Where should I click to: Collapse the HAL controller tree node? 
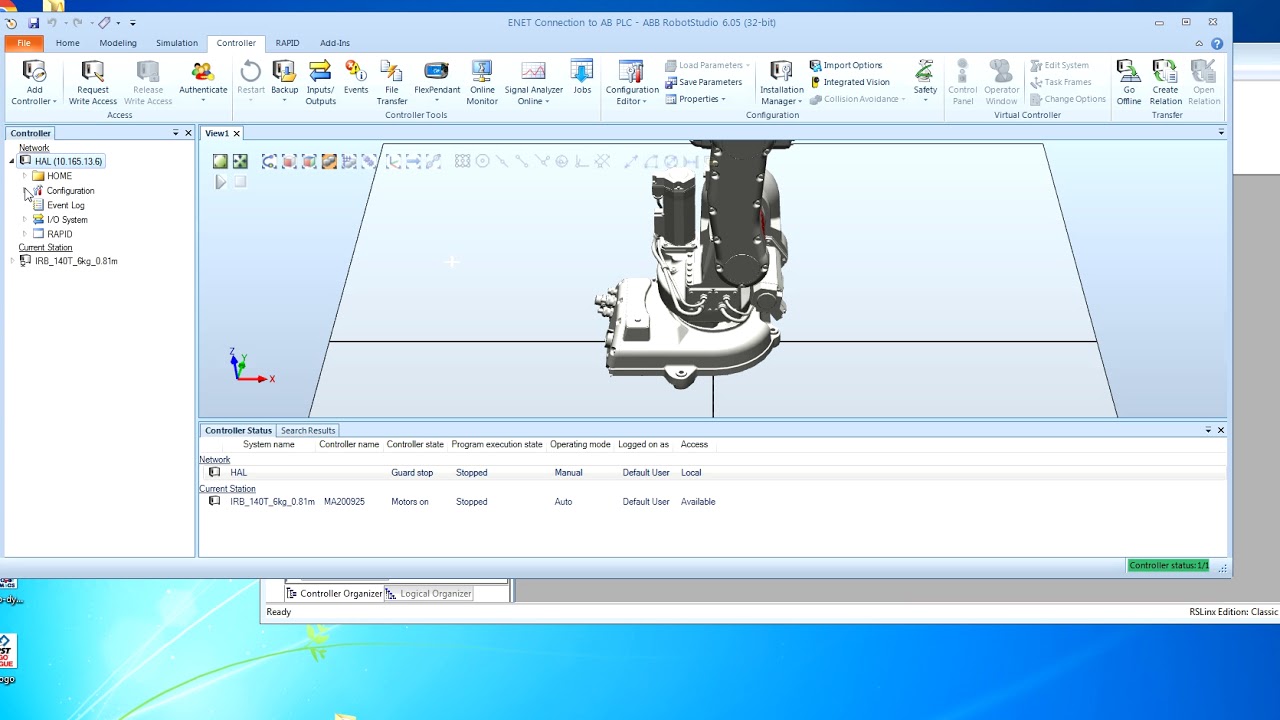(12, 161)
